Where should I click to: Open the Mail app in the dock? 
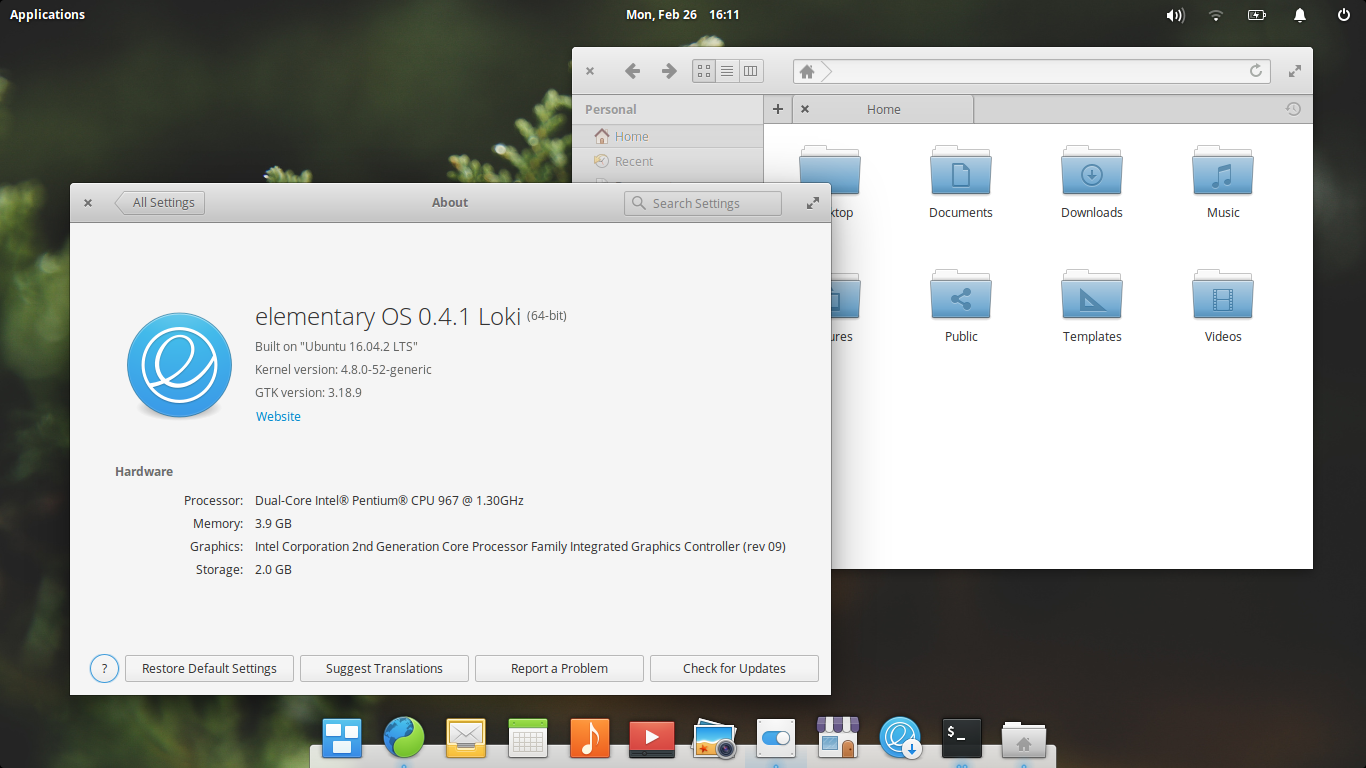(x=466, y=739)
